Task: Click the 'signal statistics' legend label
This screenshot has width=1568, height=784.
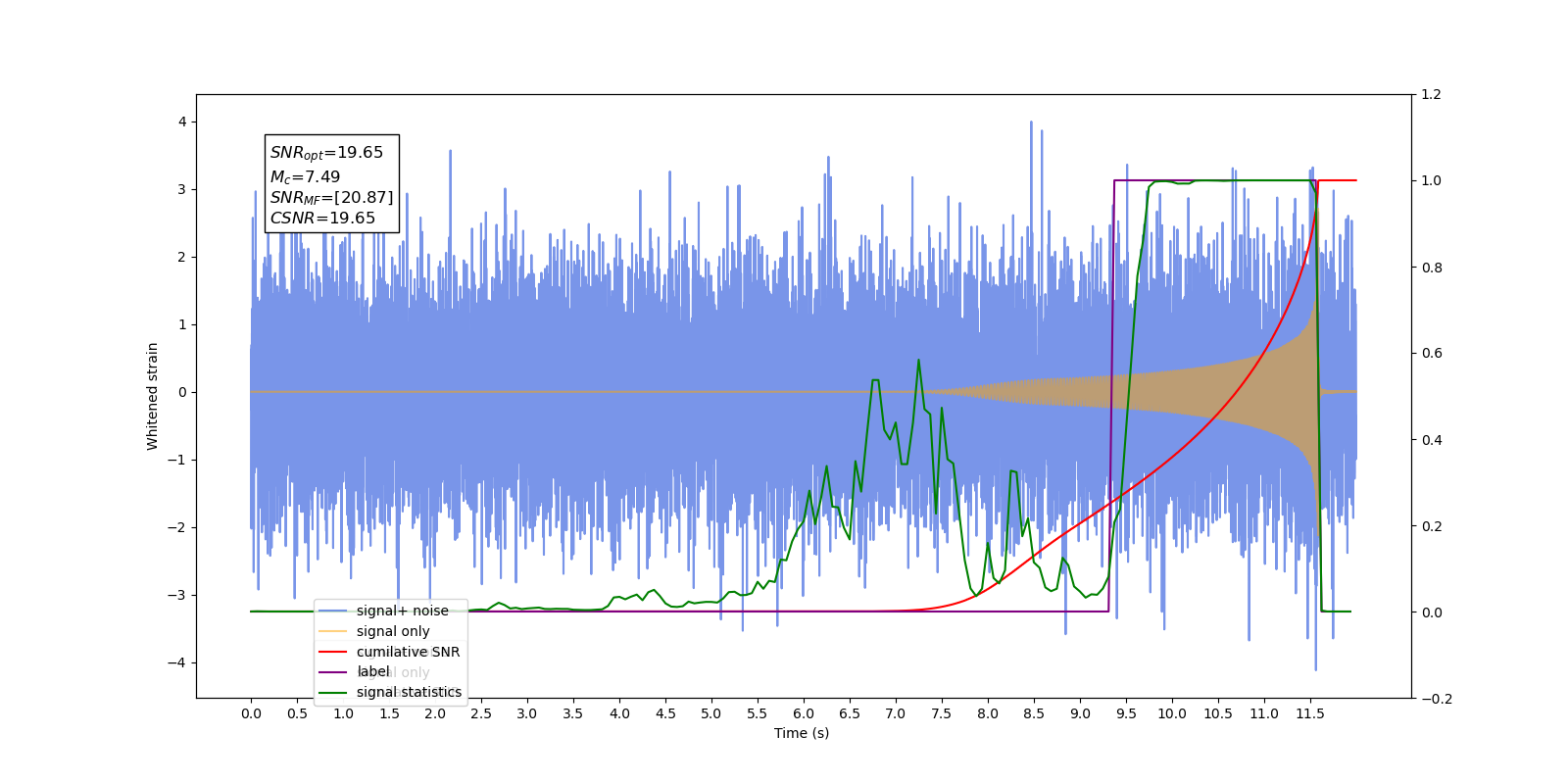Action: coord(409,692)
